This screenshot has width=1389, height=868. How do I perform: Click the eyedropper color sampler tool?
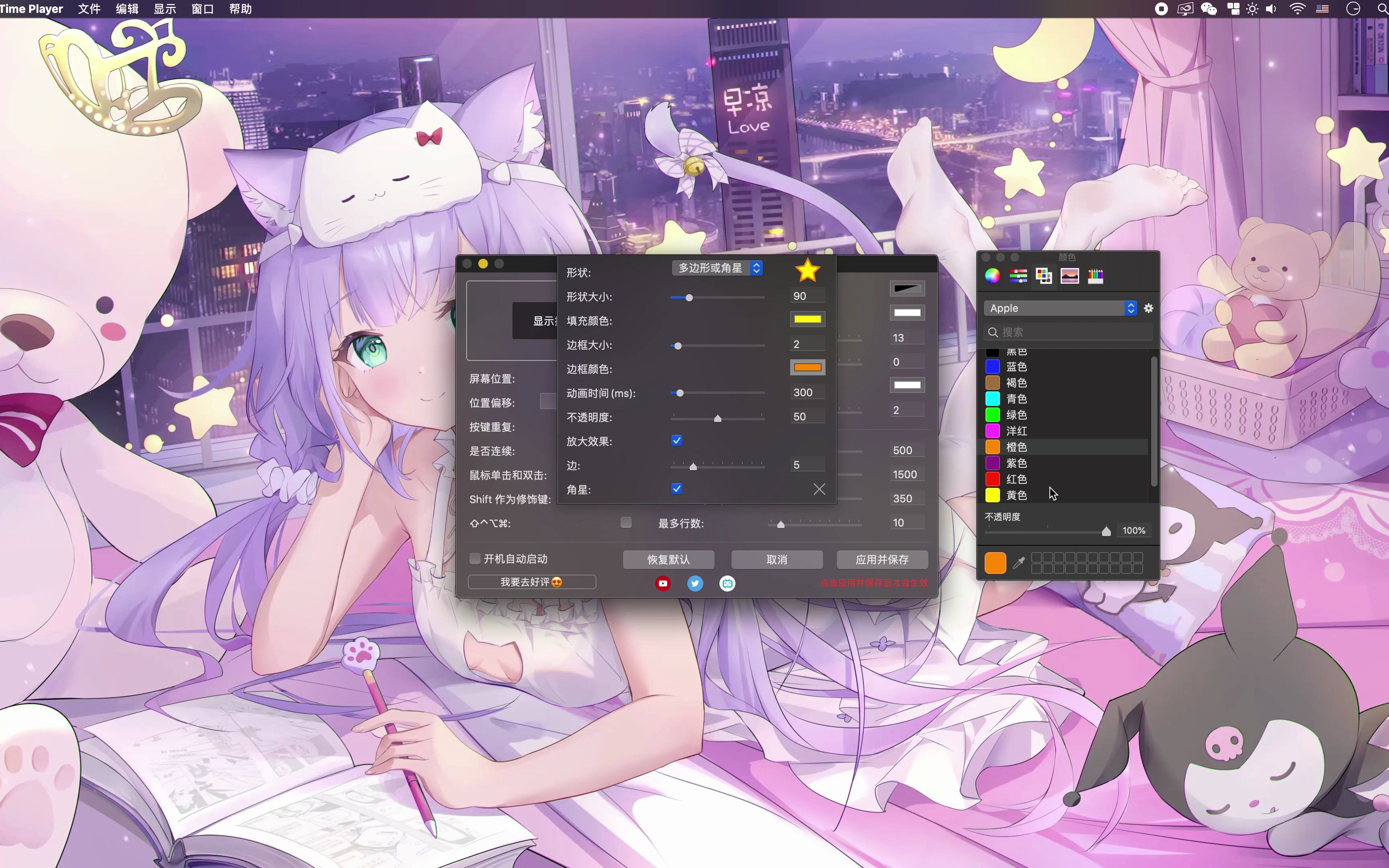coord(1019,563)
